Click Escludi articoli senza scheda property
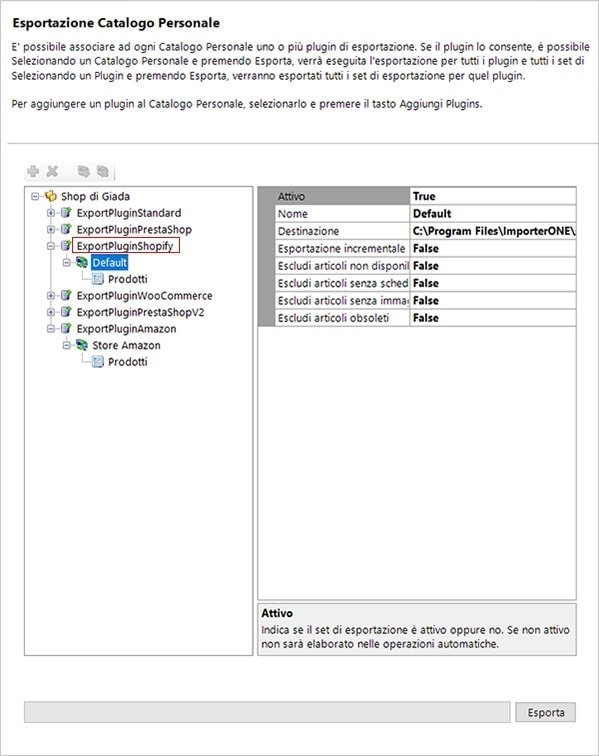The image size is (599, 756). pyautogui.click(x=342, y=283)
